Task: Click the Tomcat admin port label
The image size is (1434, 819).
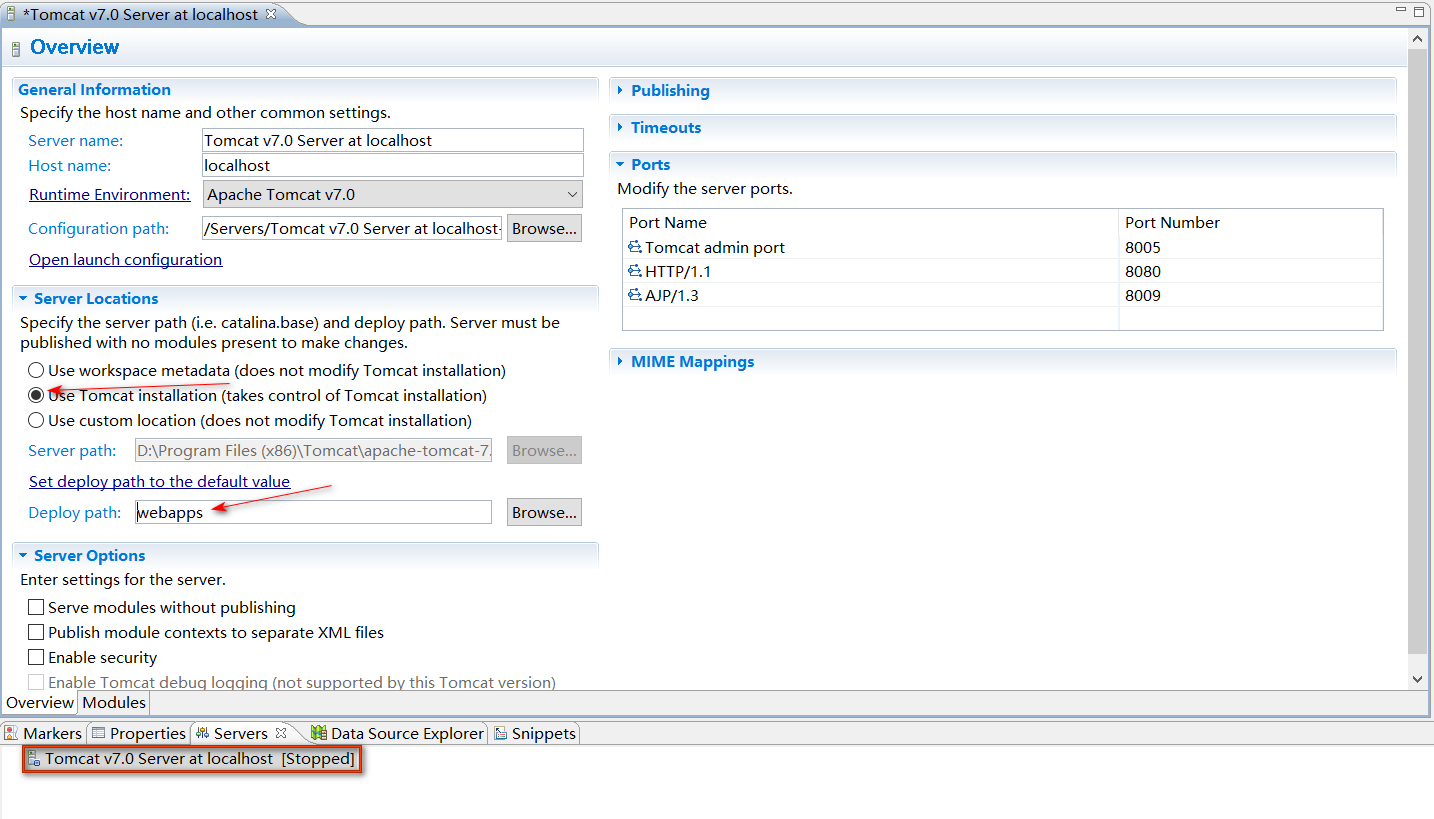Action: click(x=715, y=247)
